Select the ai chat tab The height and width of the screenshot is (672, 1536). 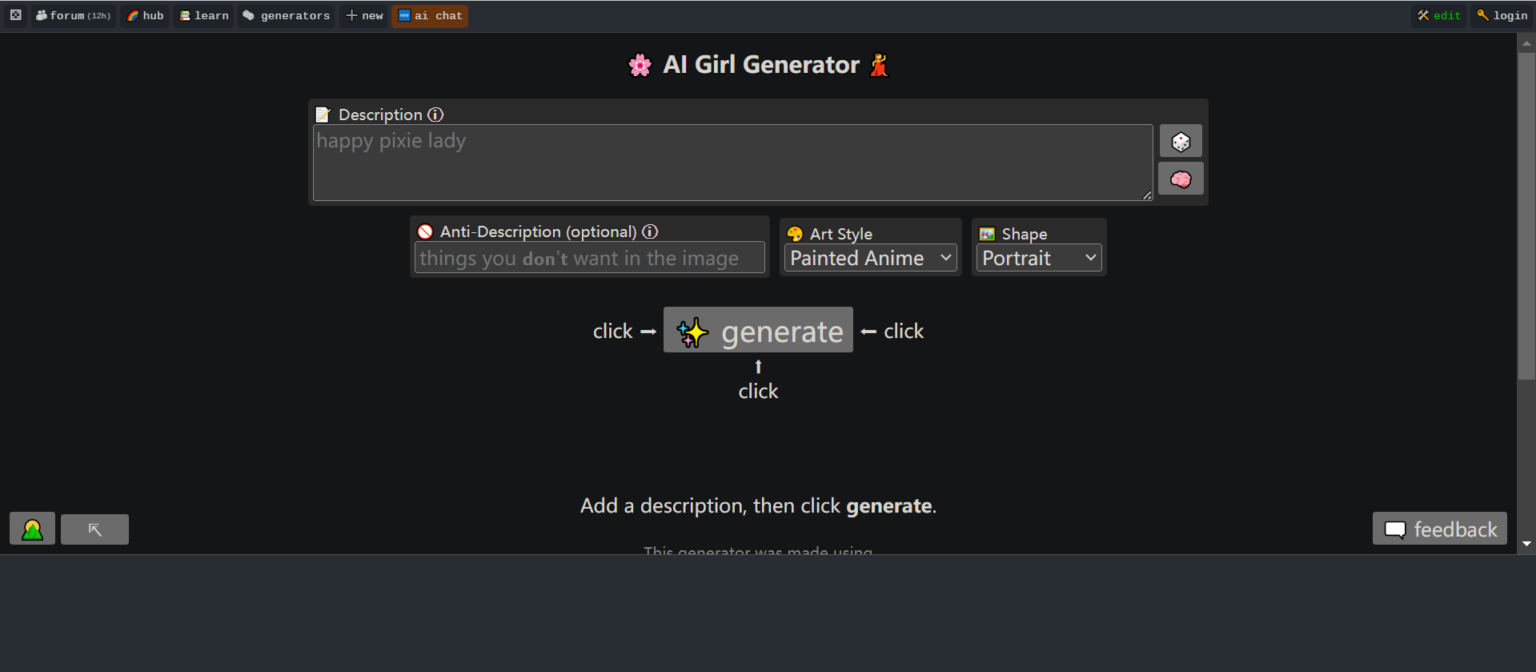[430, 16]
